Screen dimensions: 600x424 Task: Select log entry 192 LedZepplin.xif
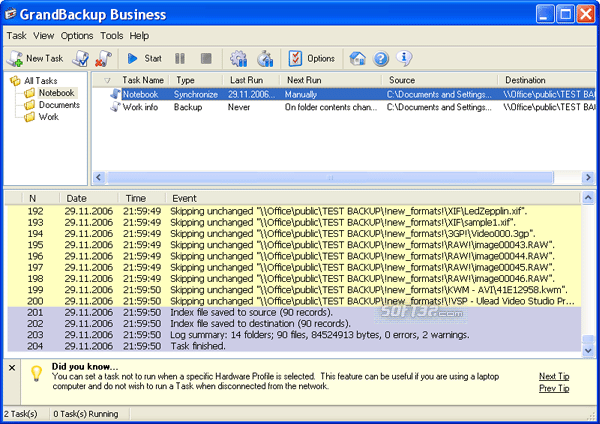294,211
